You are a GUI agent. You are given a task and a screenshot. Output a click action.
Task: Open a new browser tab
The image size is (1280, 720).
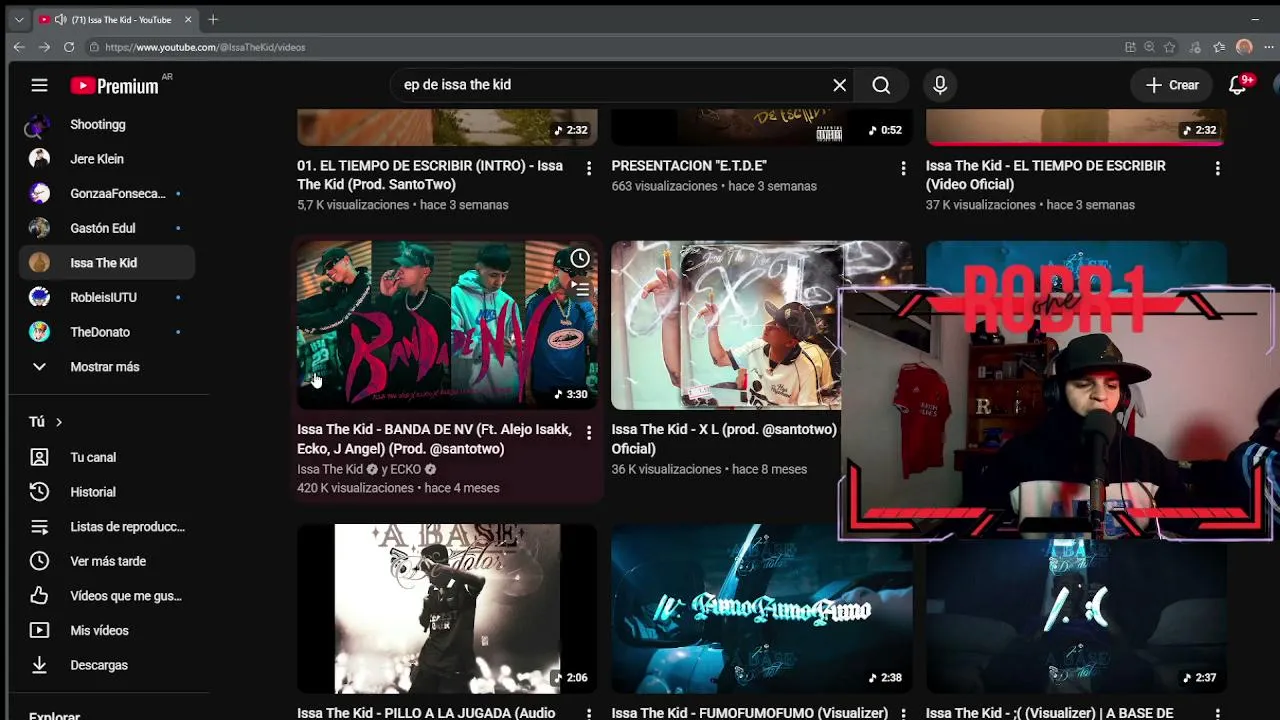pyautogui.click(x=213, y=19)
